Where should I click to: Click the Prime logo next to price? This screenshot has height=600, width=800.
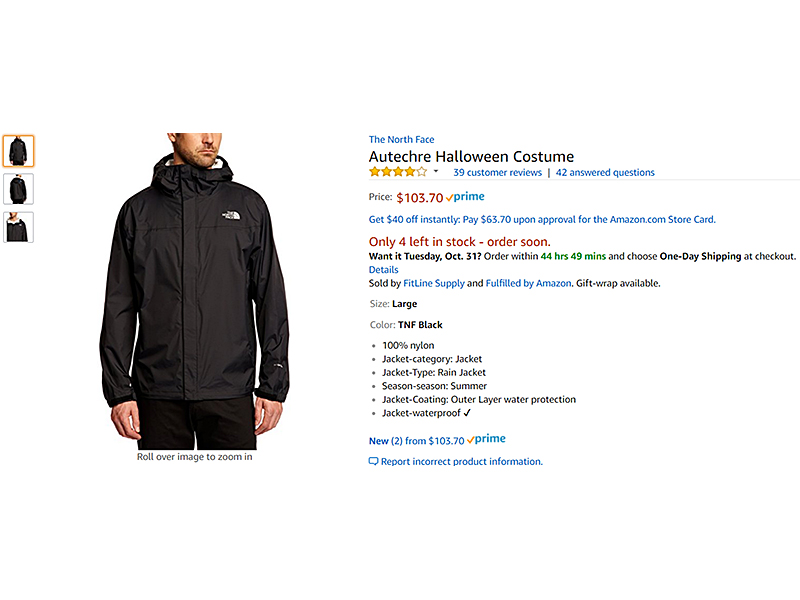tap(465, 196)
